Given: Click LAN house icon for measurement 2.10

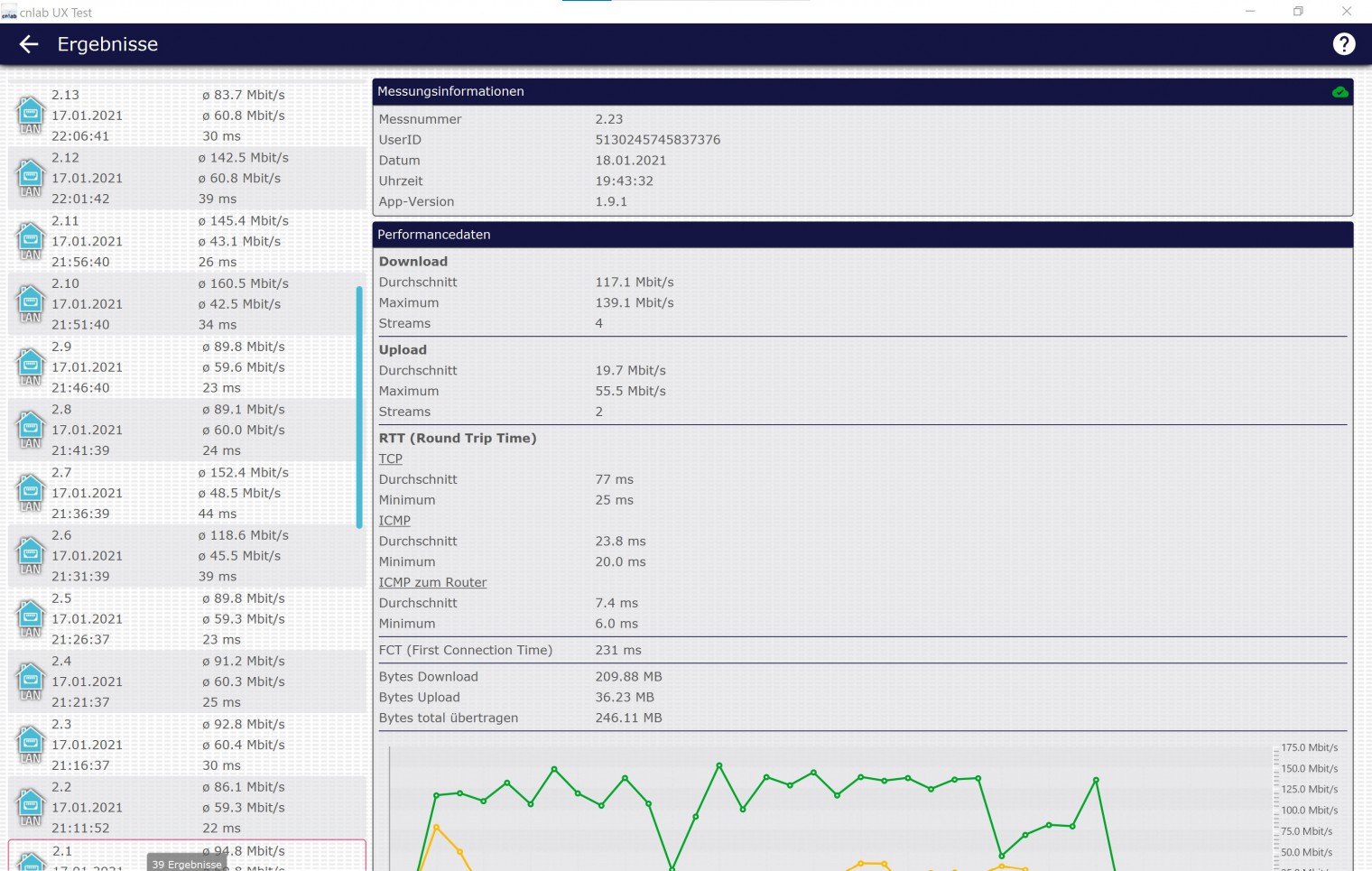Looking at the screenshot, I should tap(31, 303).
